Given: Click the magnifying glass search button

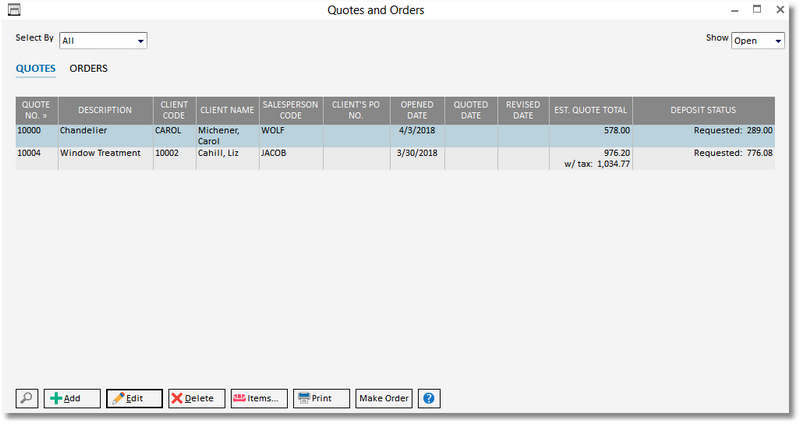Looking at the screenshot, I should tap(27, 398).
